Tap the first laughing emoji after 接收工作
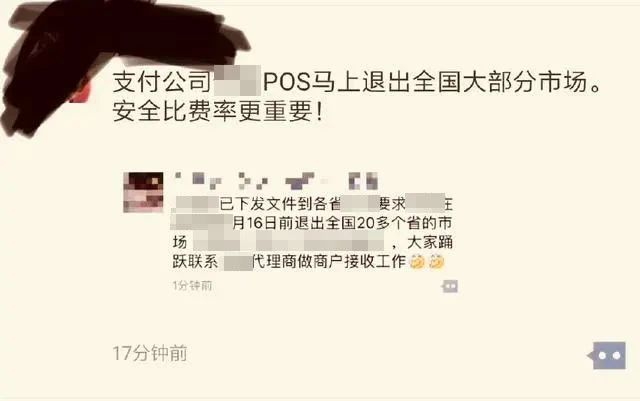Viewport: 640px width, 401px height. coord(418,261)
